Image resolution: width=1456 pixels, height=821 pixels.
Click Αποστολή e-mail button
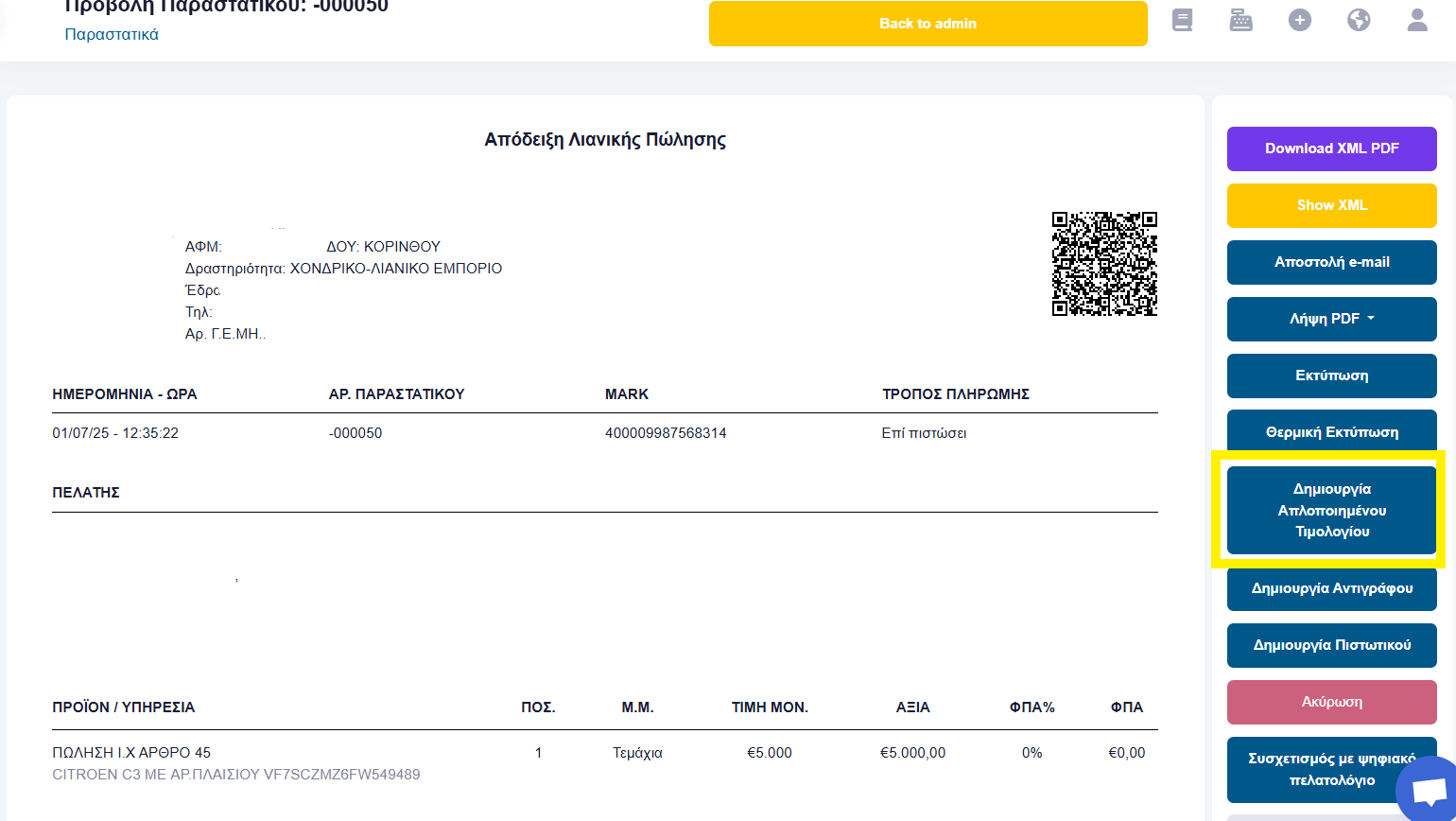1332,262
